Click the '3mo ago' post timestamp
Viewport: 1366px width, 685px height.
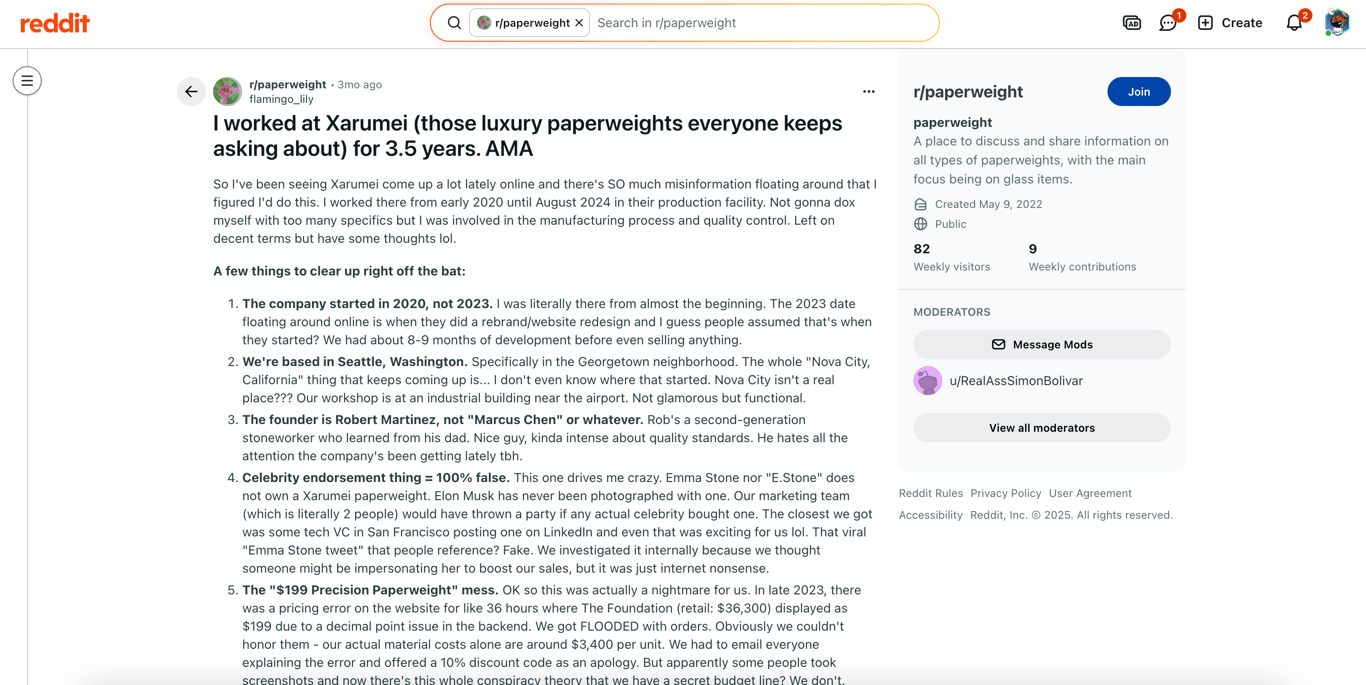click(360, 85)
